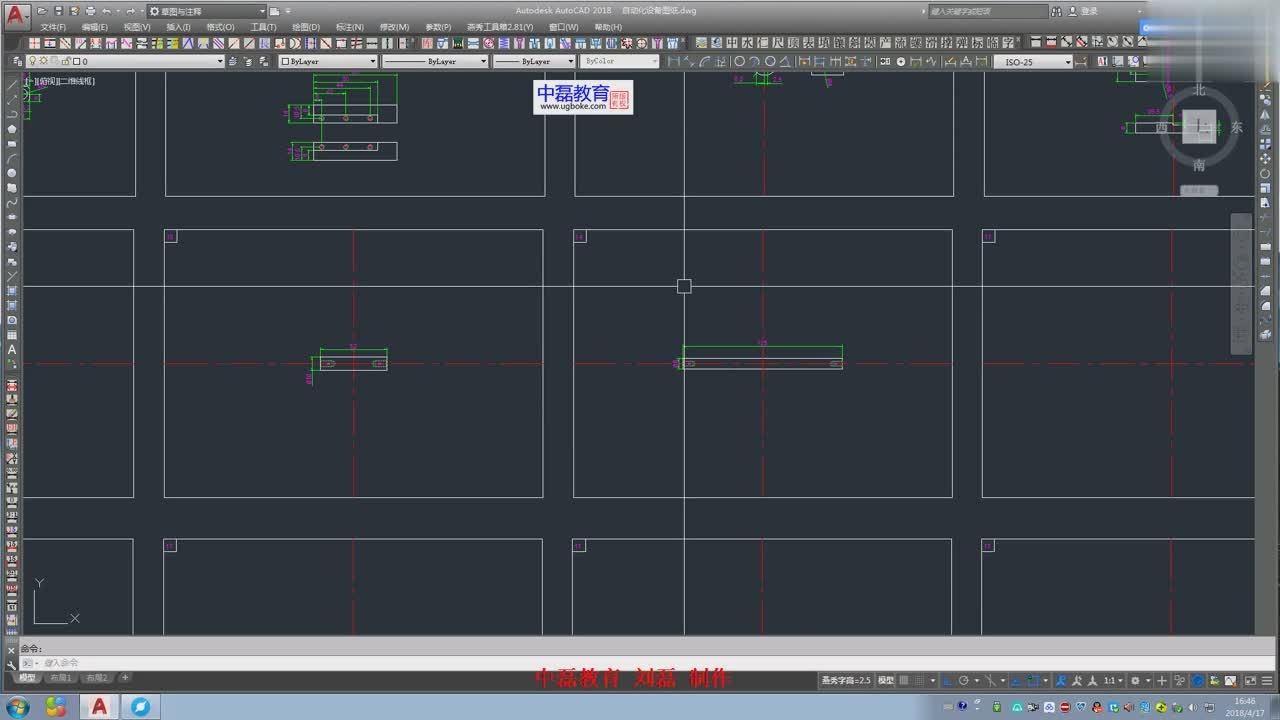Viewport: 1280px width, 720px height.
Task: Toggle layer 0 on/off light bulb
Action: (32, 61)
